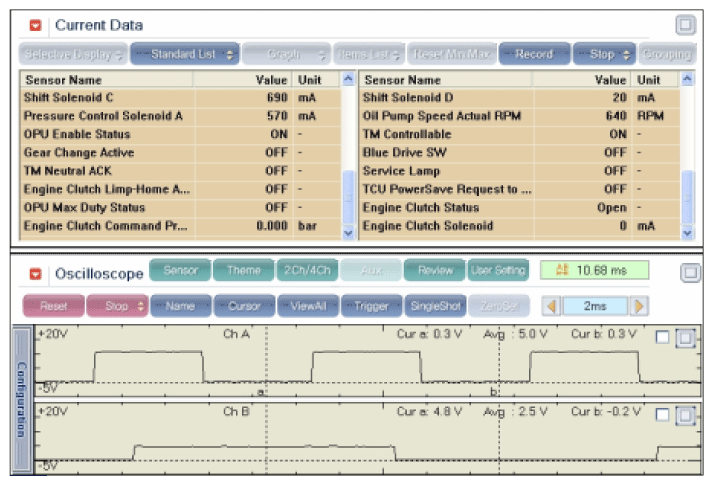The width and height of the screenshot is (713, 485).
Task: Select the Engine Clutch Solenoid row
Action: click(x=520, y=226)
